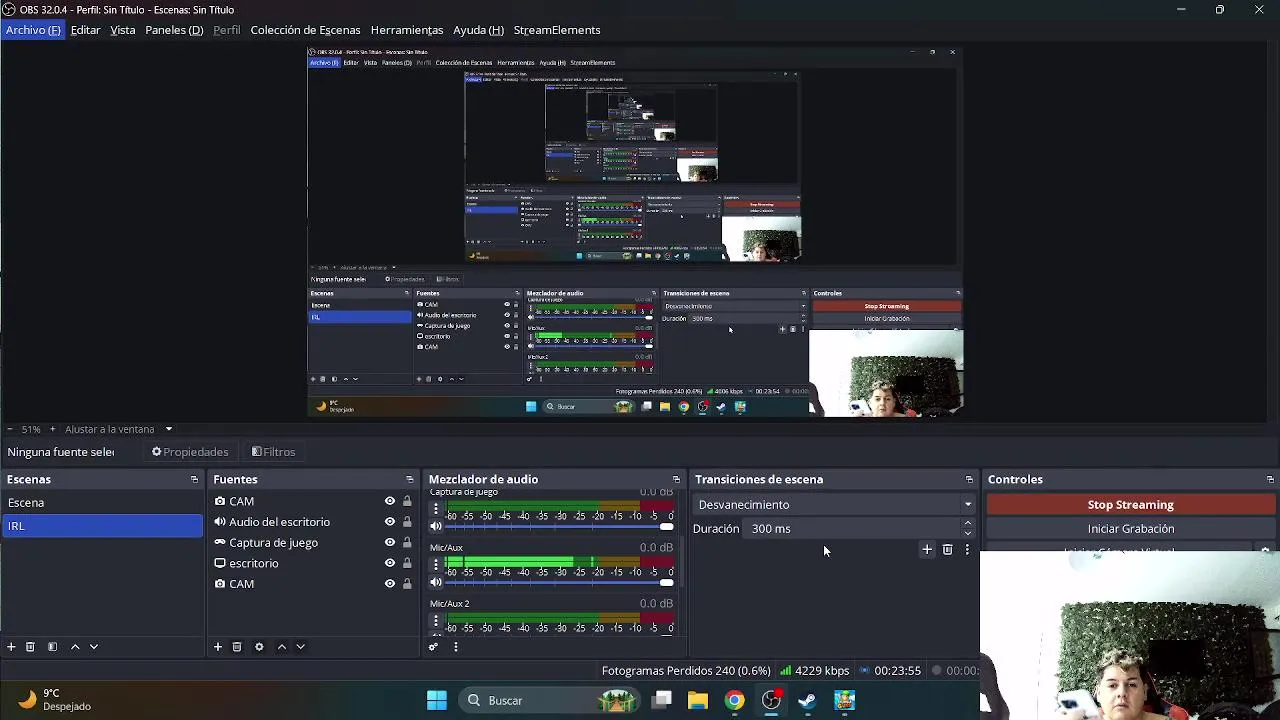
Task: Move the selected source down
Action: click(300, 647)
